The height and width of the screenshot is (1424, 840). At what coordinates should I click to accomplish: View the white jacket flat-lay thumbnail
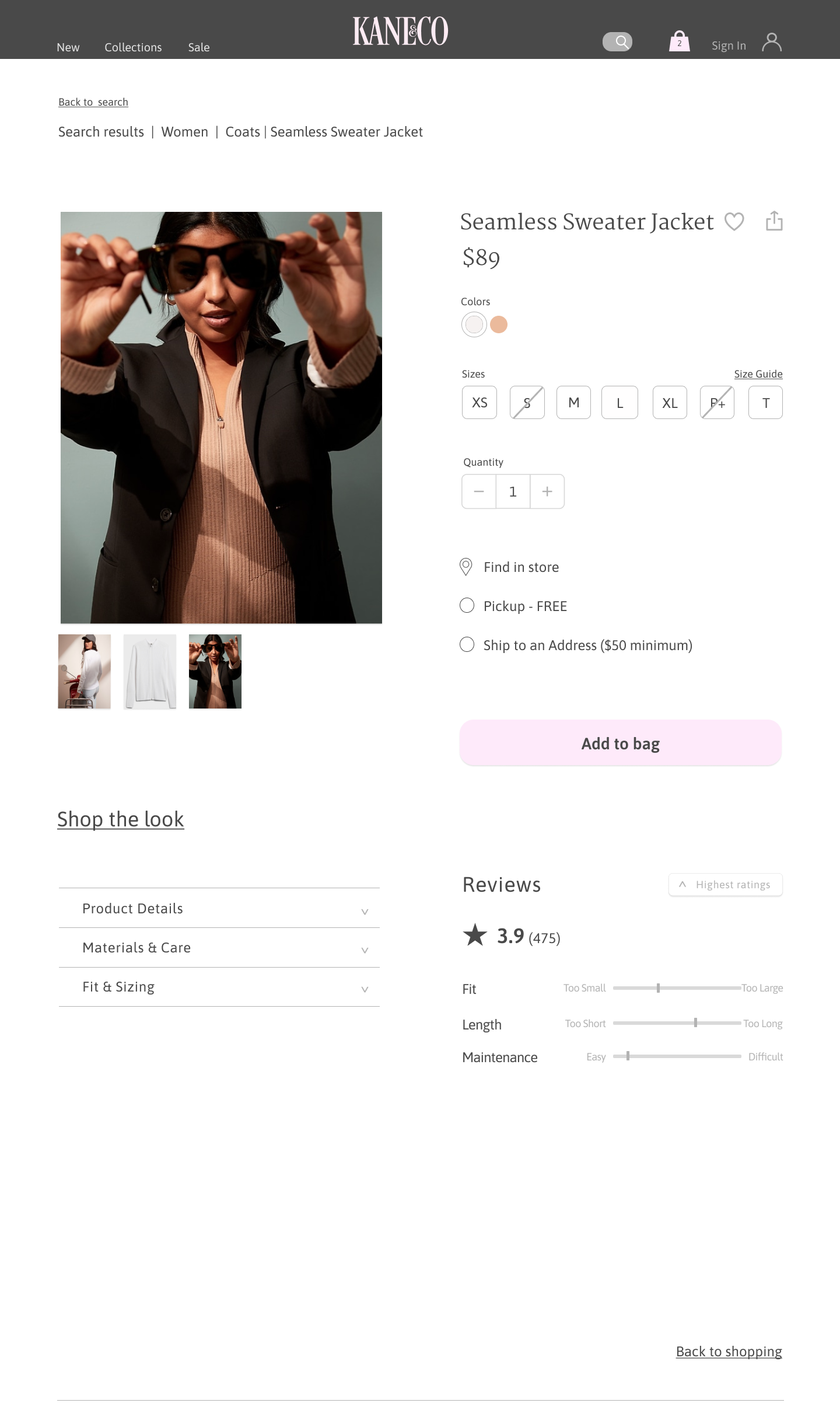click(x=150, y=672)
